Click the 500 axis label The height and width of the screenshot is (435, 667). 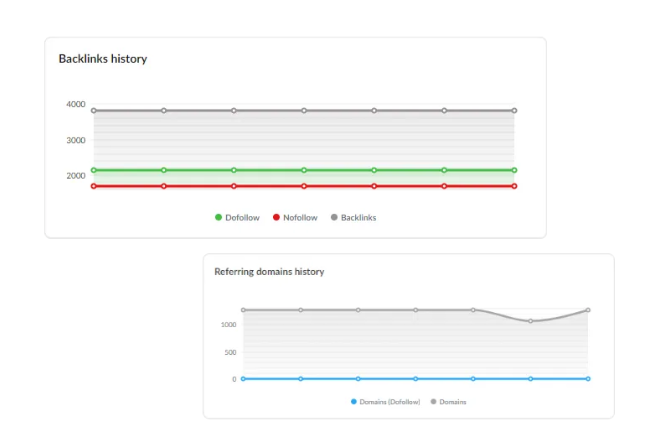[x=230, y=353]
